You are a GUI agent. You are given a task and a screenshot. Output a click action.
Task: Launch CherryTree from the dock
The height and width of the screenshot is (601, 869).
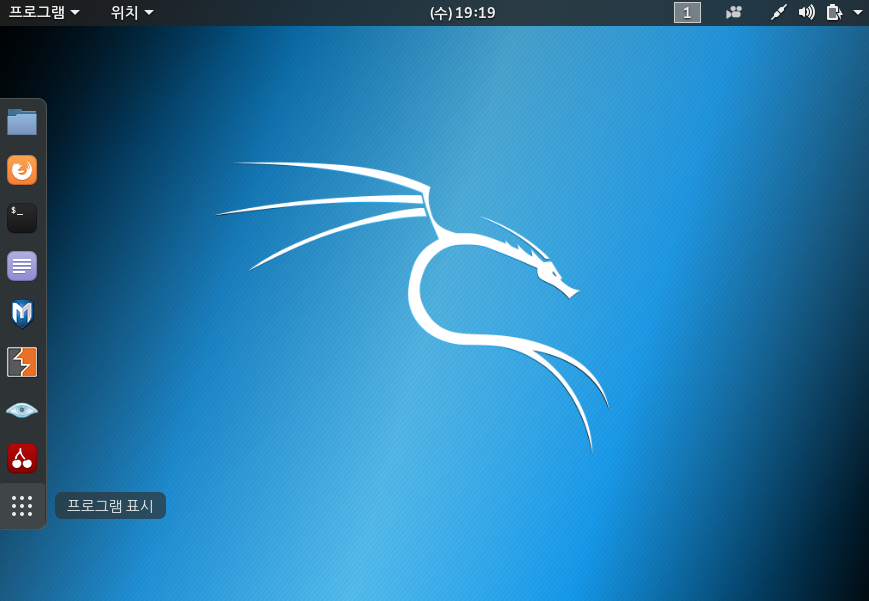pyautogui.click(x=22, y=458)
